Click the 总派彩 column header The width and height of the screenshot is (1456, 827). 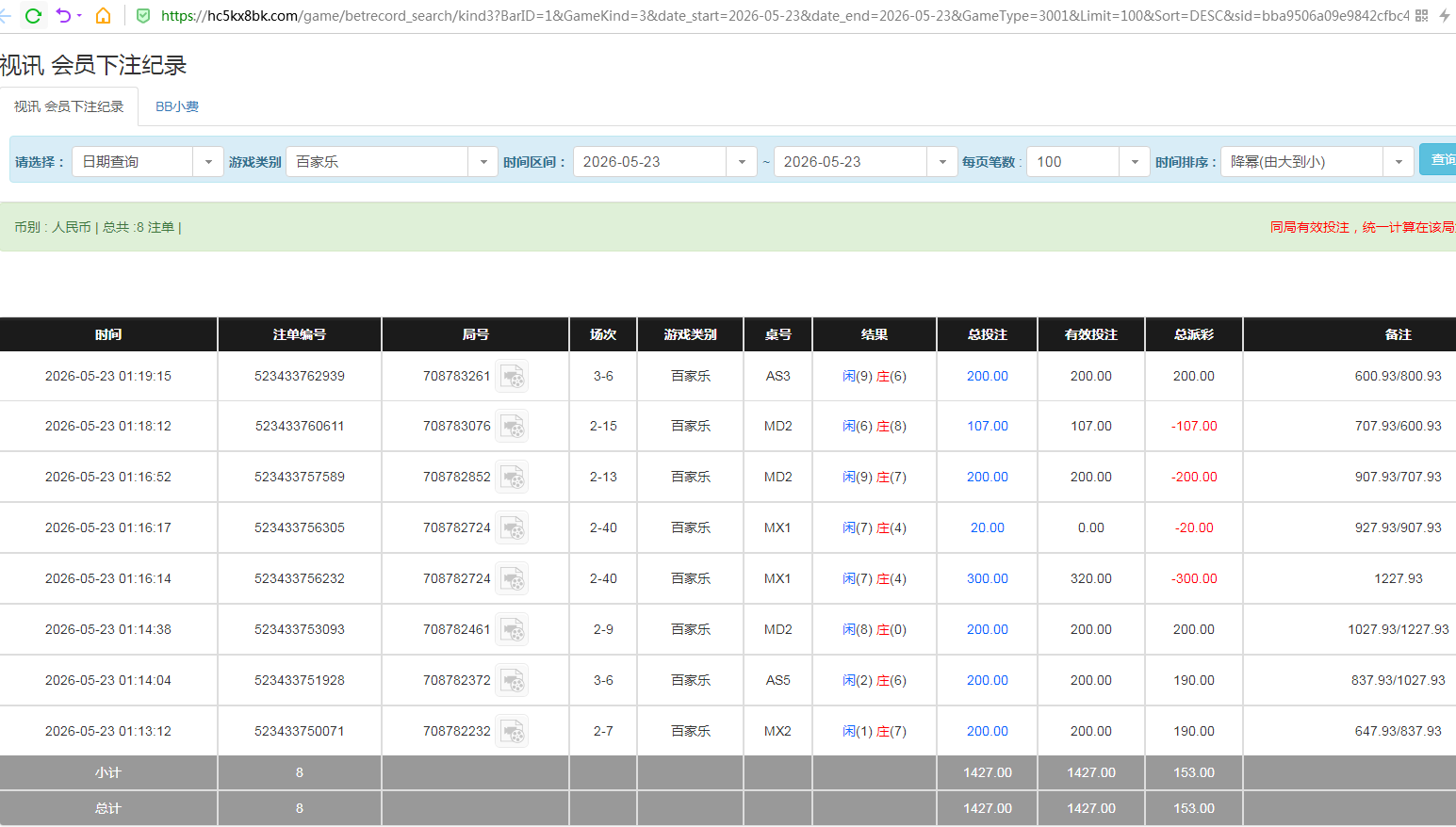[x=1194, y=334]
